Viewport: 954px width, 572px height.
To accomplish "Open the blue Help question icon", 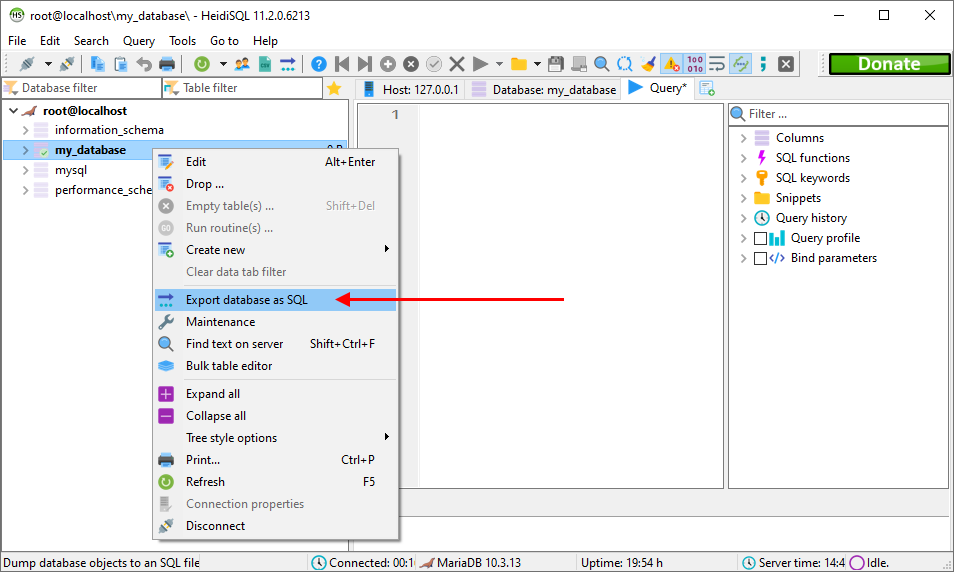I will [x=319, y=64].
